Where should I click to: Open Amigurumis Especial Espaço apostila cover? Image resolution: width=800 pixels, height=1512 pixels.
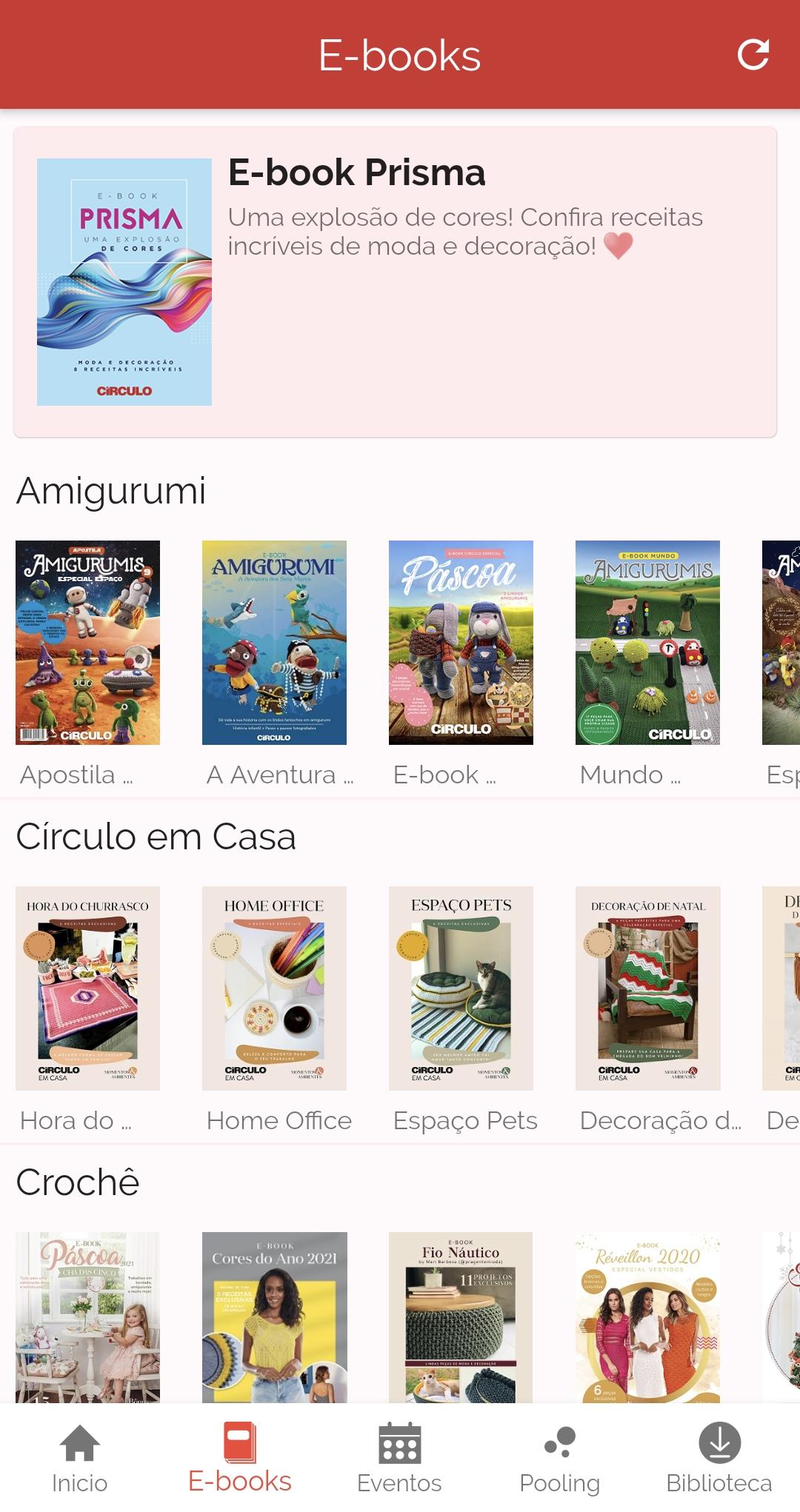[88, 642]
